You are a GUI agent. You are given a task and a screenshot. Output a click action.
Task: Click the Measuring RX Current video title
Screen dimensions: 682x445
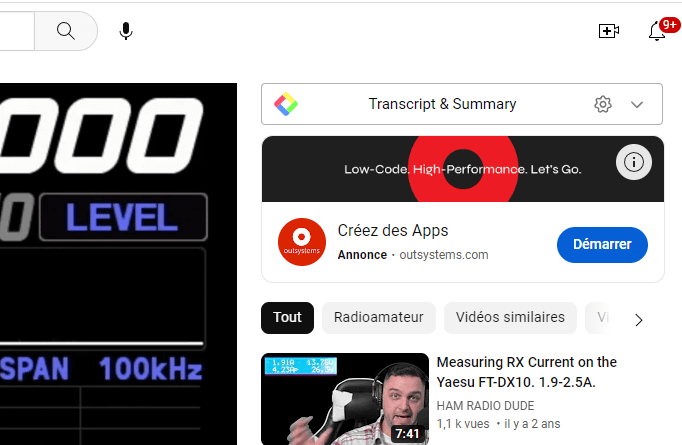tap(527, 372)
